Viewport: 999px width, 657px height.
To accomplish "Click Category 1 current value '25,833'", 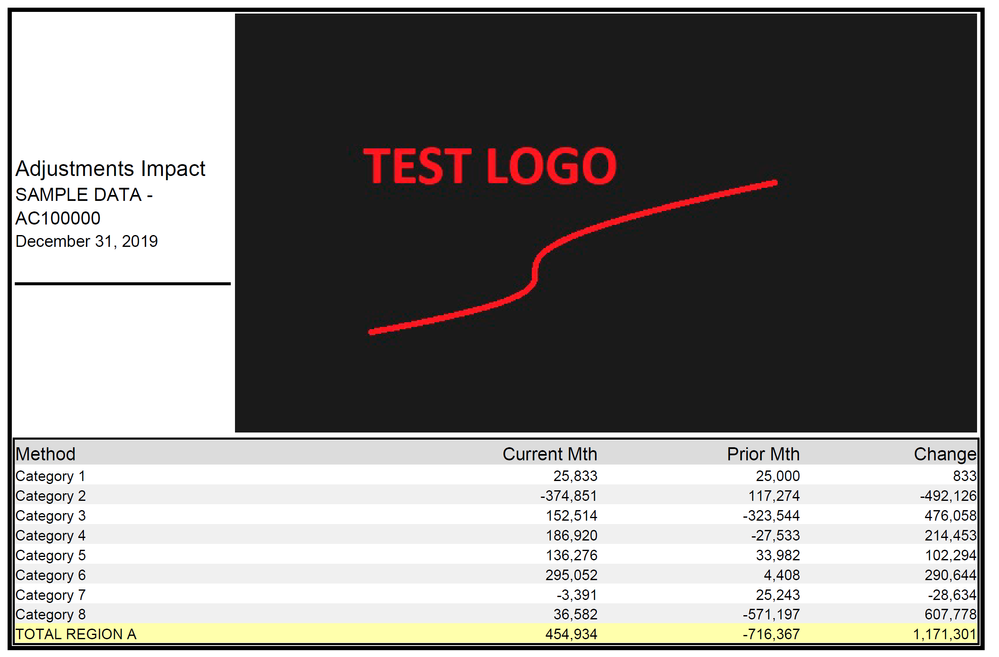I will coord(575,476).
